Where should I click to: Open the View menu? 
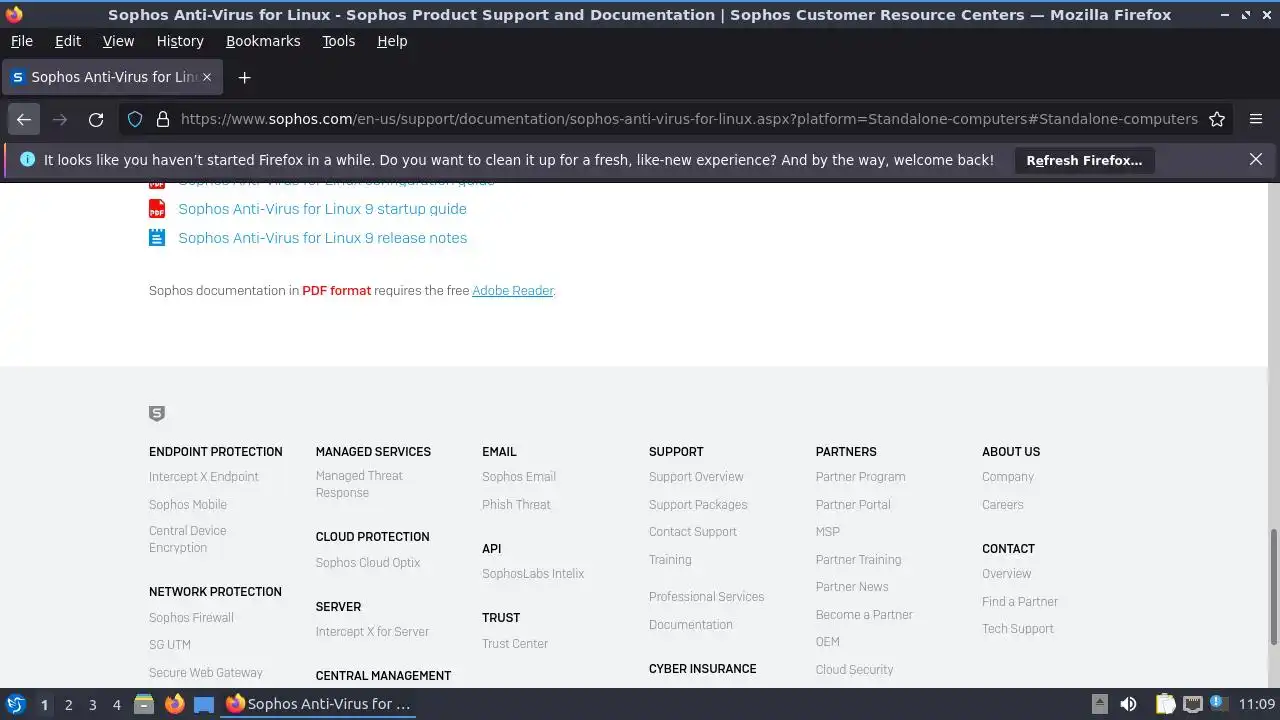pos(118,41)
